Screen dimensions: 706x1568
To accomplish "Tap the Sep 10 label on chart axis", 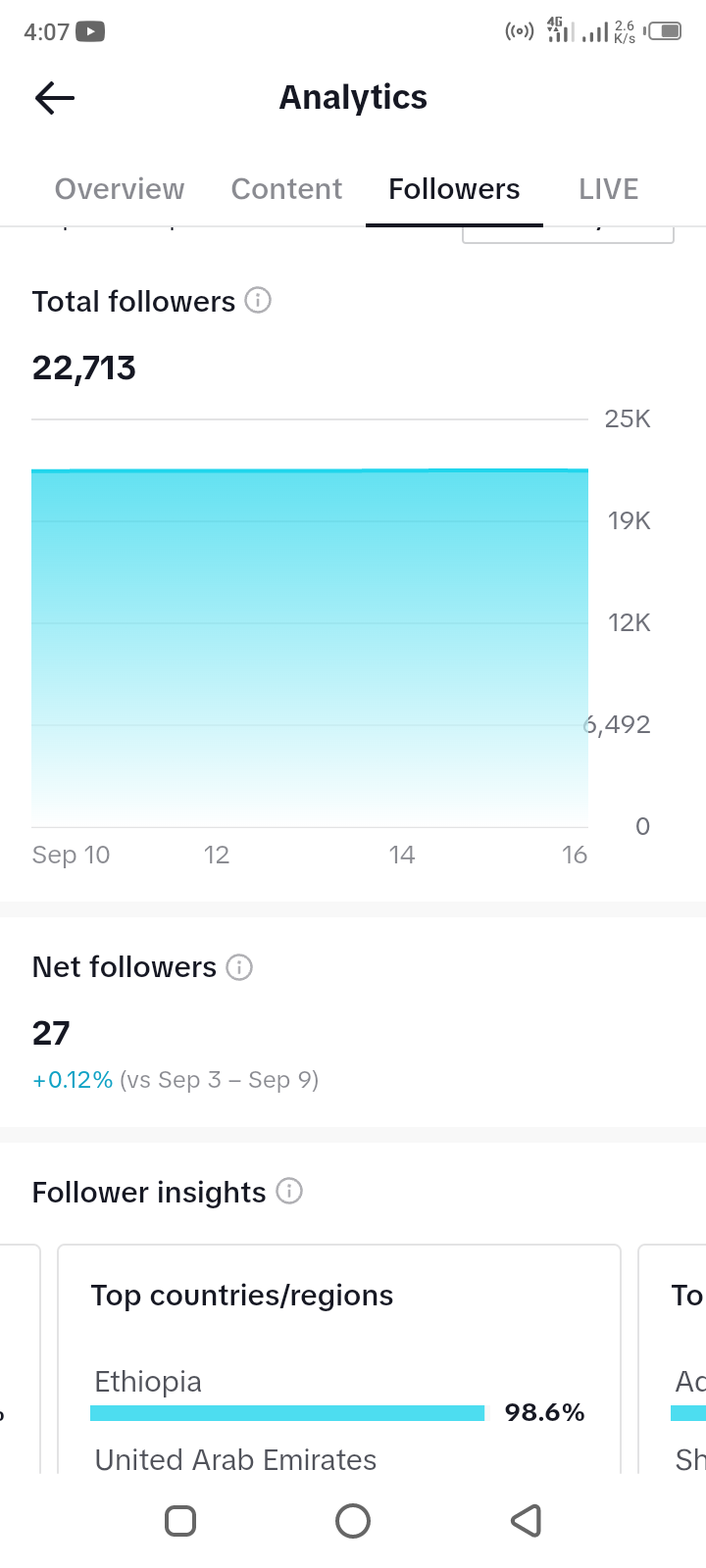I will [71, 855].
